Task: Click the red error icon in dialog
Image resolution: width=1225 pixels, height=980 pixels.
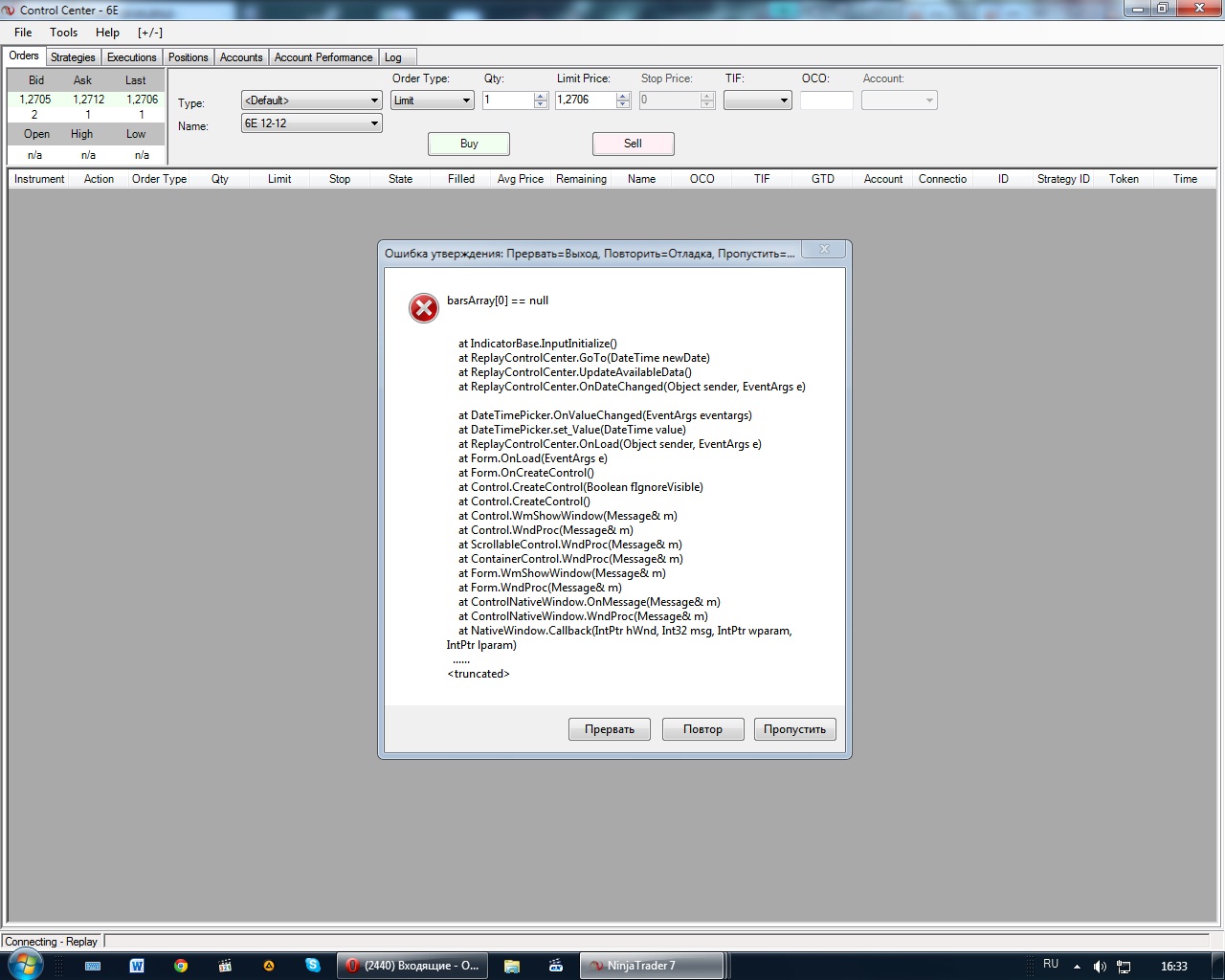Action: click(x=424, y=308)
